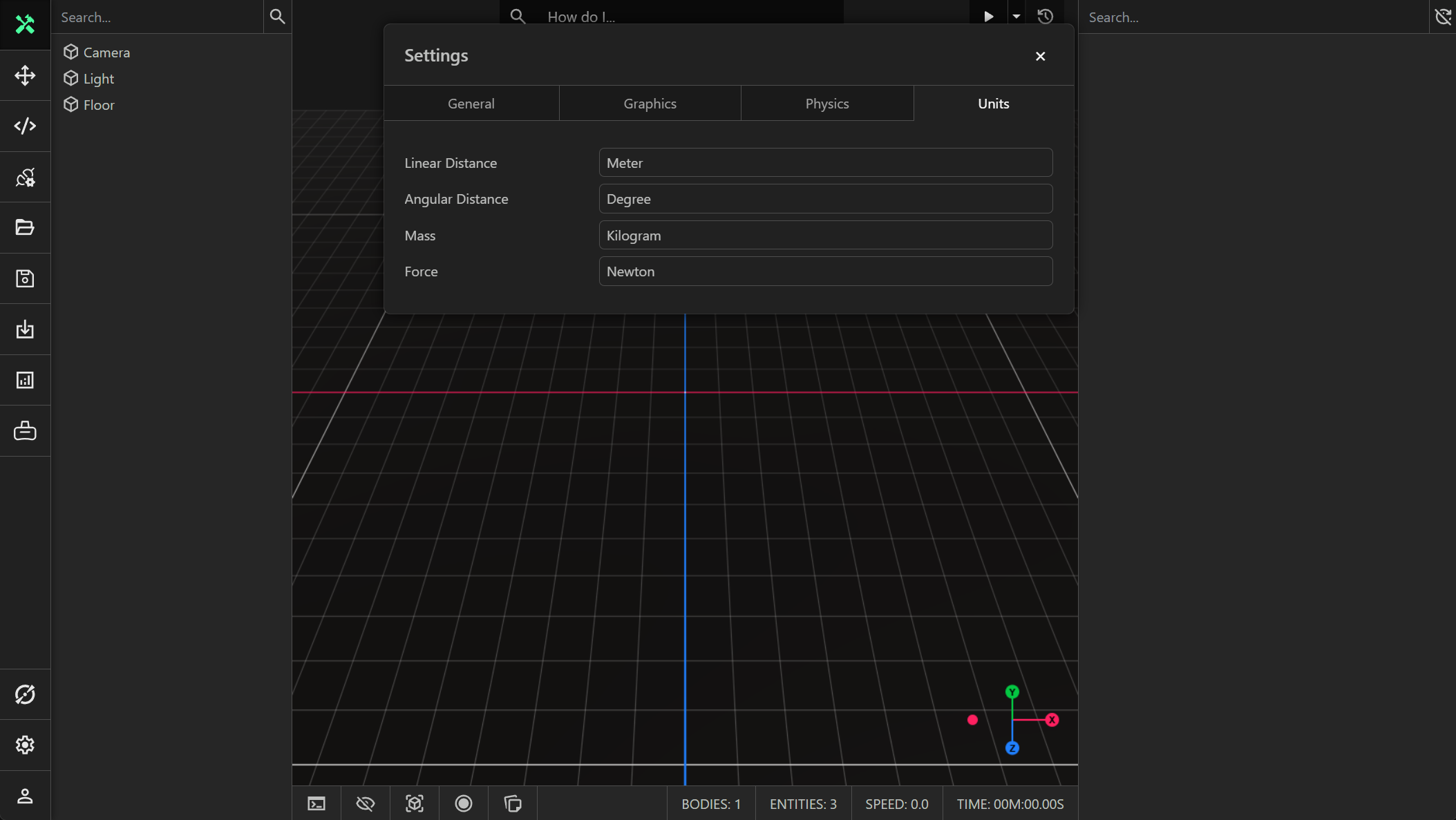Click the X axis gizmo handle
The width and height of the screenshot is (1456, 820).
(x=1052, y=720)
